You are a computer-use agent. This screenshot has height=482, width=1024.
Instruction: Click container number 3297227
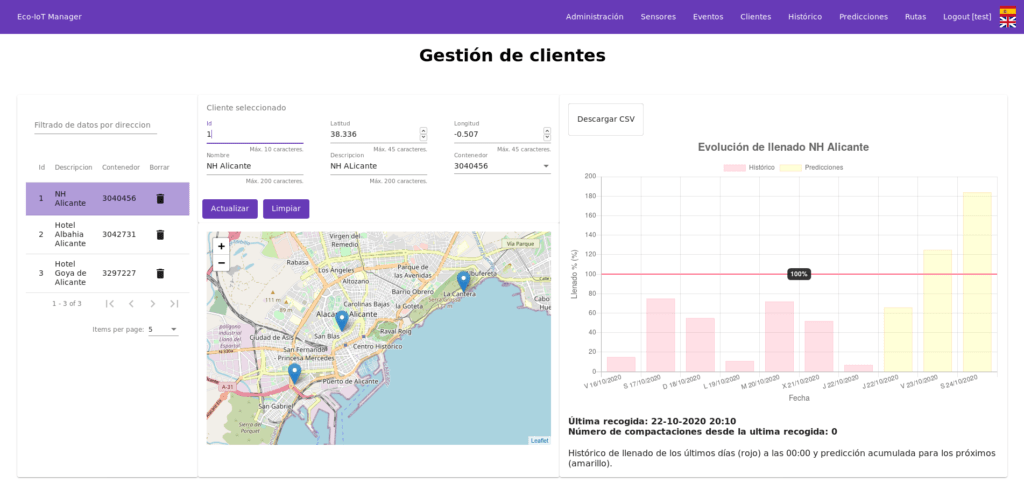(x=119, y=274)
